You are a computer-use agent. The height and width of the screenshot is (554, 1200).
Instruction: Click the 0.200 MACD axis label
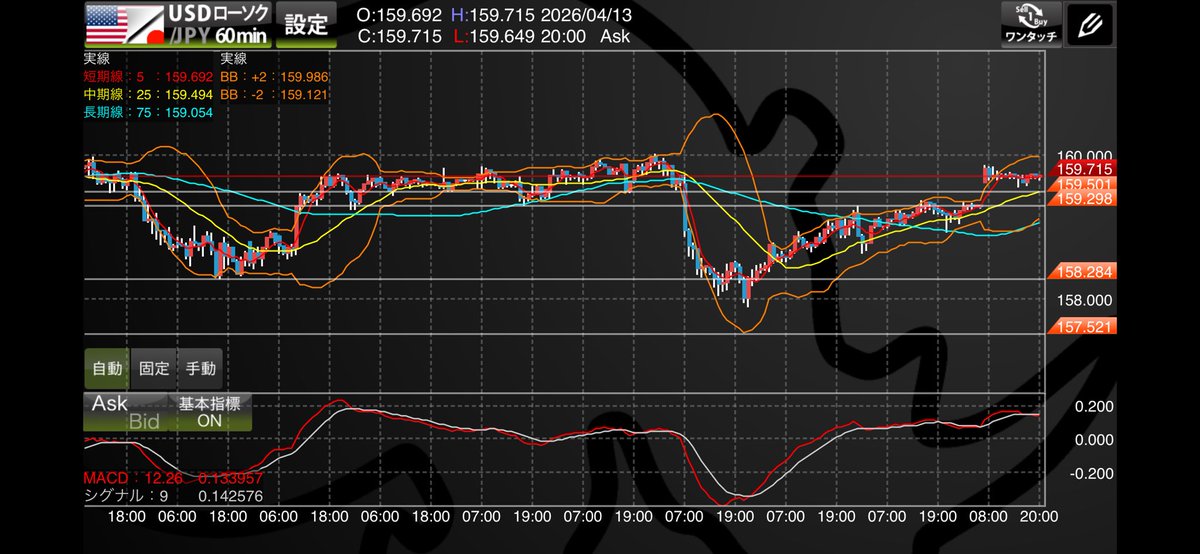(x=1093, y=406)
